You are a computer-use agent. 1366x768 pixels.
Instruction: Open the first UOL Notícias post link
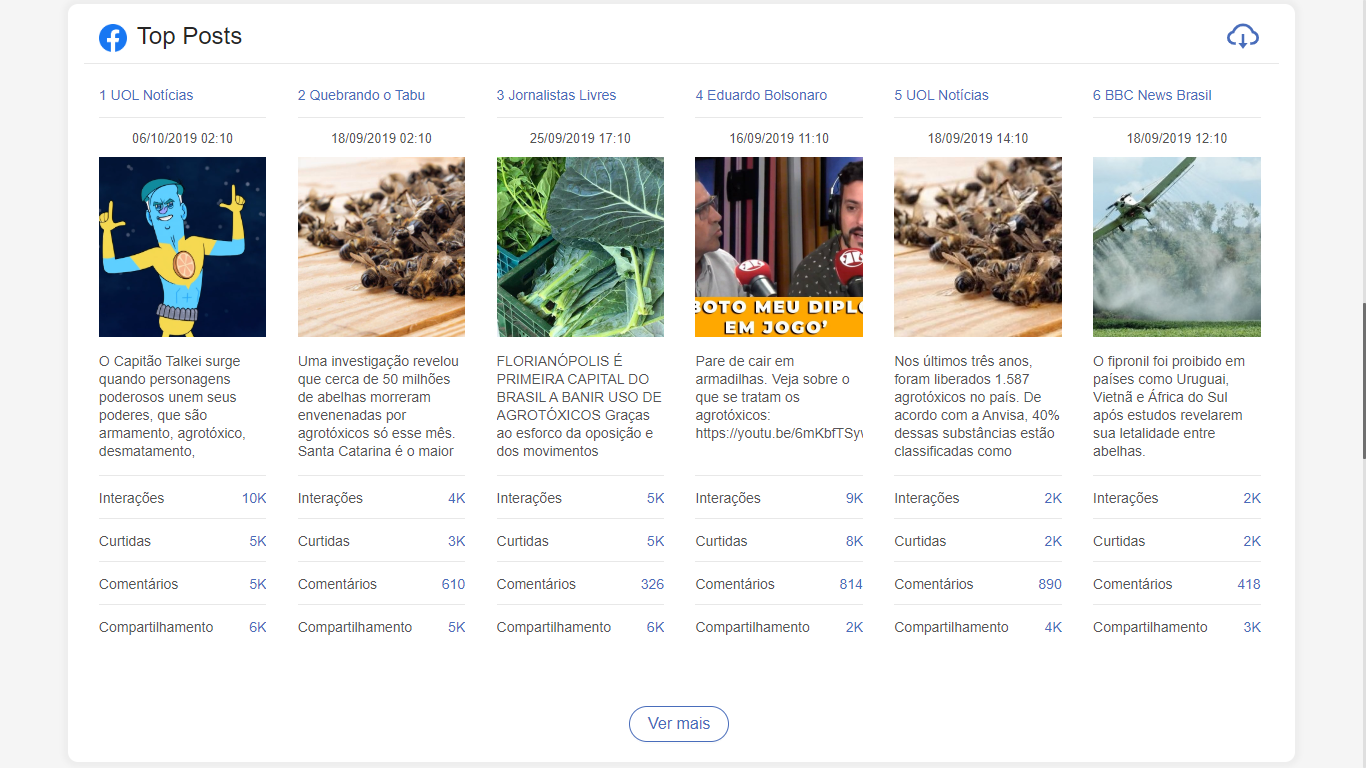146,95
